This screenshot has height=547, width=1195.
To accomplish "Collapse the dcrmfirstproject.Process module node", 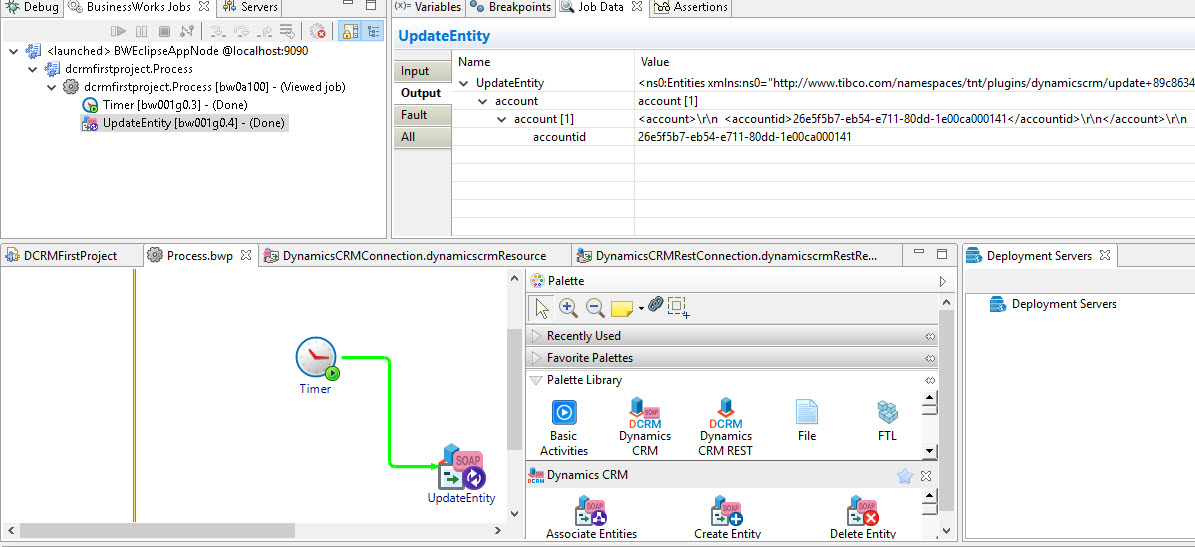I will [x=32, y=69].
